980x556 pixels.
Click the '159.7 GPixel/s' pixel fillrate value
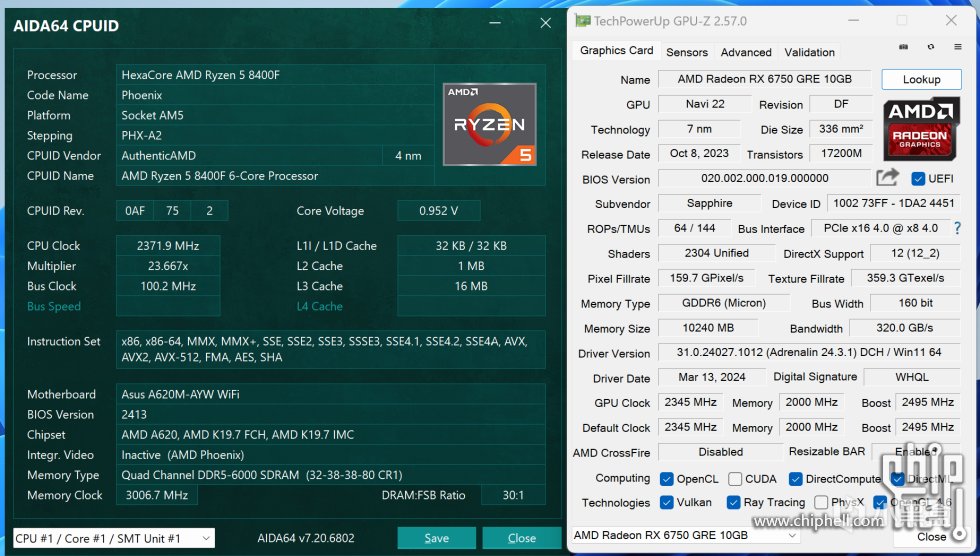click(x=706, y=278)
